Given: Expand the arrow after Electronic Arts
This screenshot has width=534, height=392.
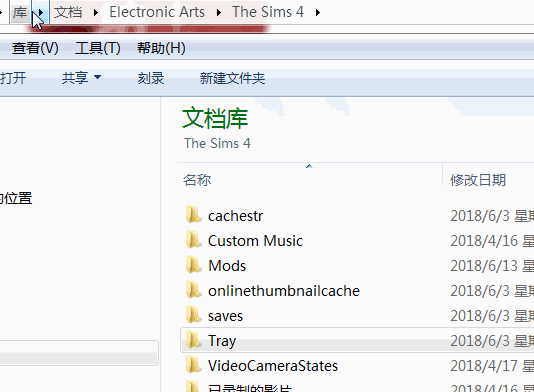Looking at the screenshot, I should click(219, 13).
